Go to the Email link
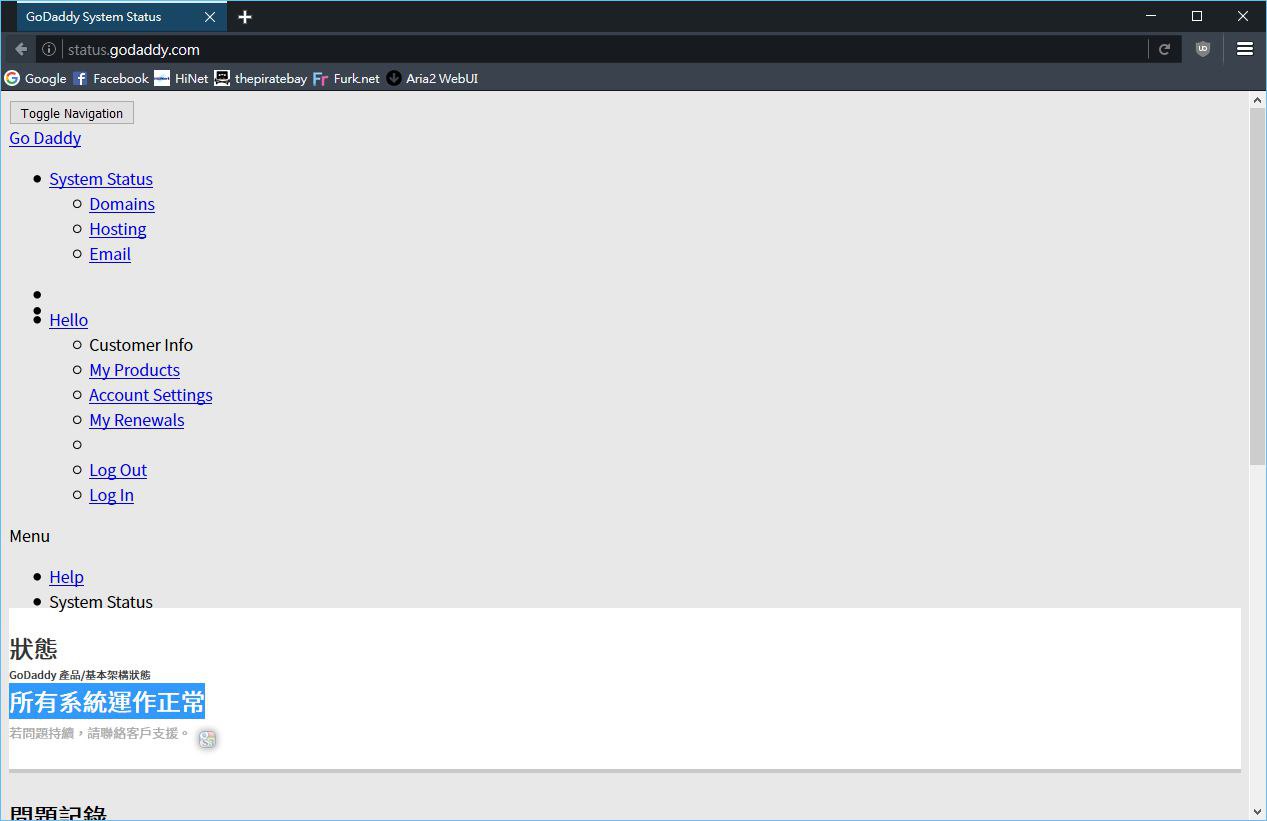The height and width of the screenshot is (821, 1267). [x=110, y=254]
